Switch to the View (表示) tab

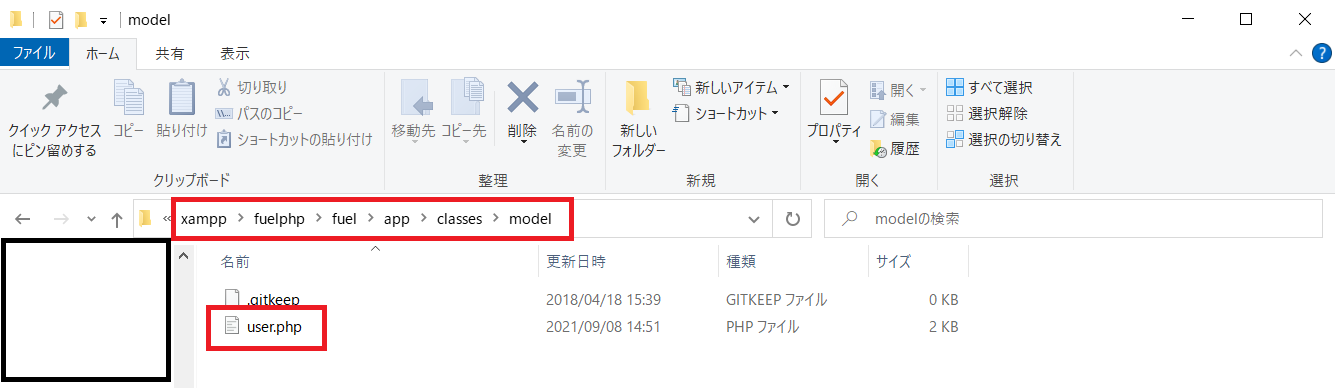[x=234, y=53]
